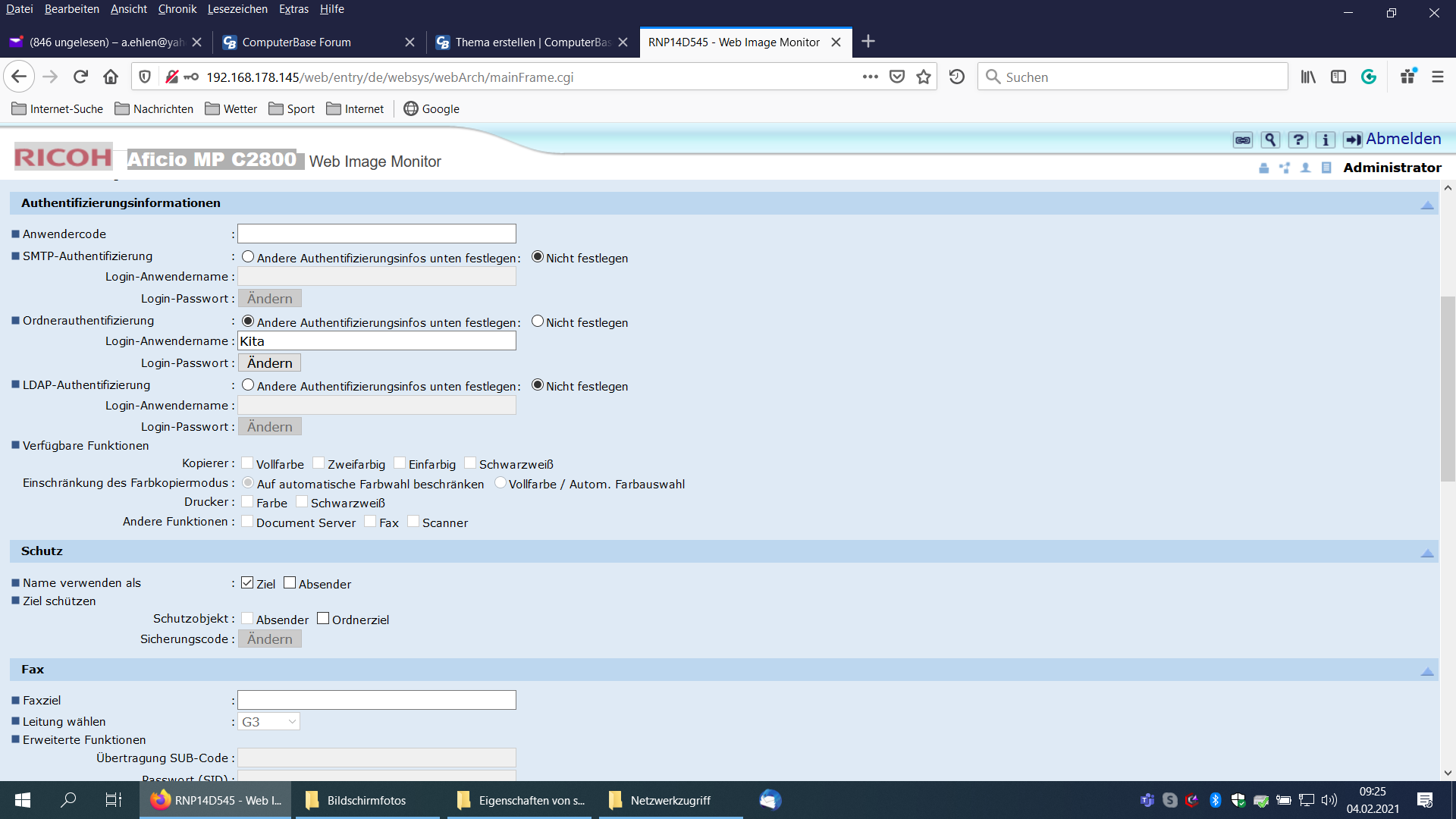Click the Abmelden link
1456x819 pixels.
click(x=1402, y=139)
